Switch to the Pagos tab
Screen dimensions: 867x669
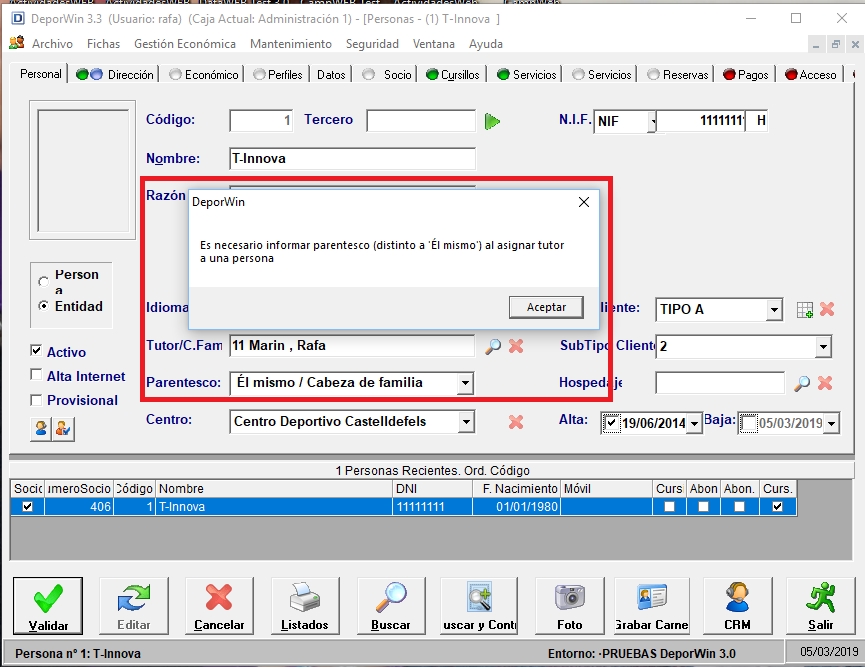click(x=746, y=75)
